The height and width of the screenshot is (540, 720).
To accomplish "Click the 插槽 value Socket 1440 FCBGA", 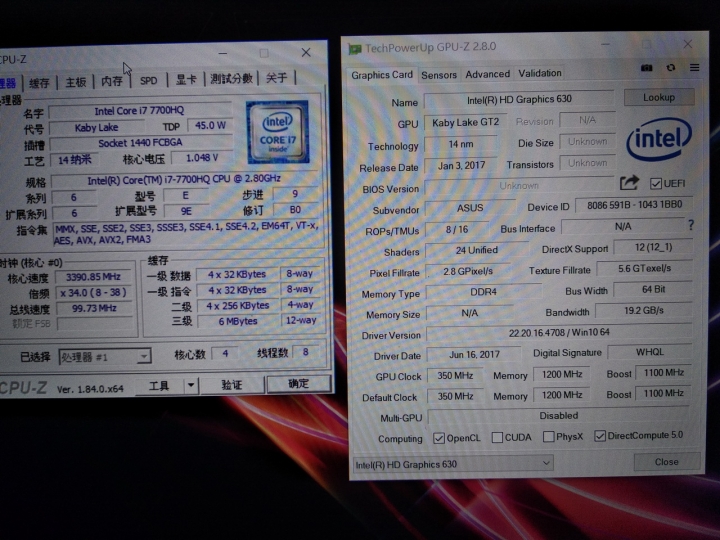I will (140, 143).
